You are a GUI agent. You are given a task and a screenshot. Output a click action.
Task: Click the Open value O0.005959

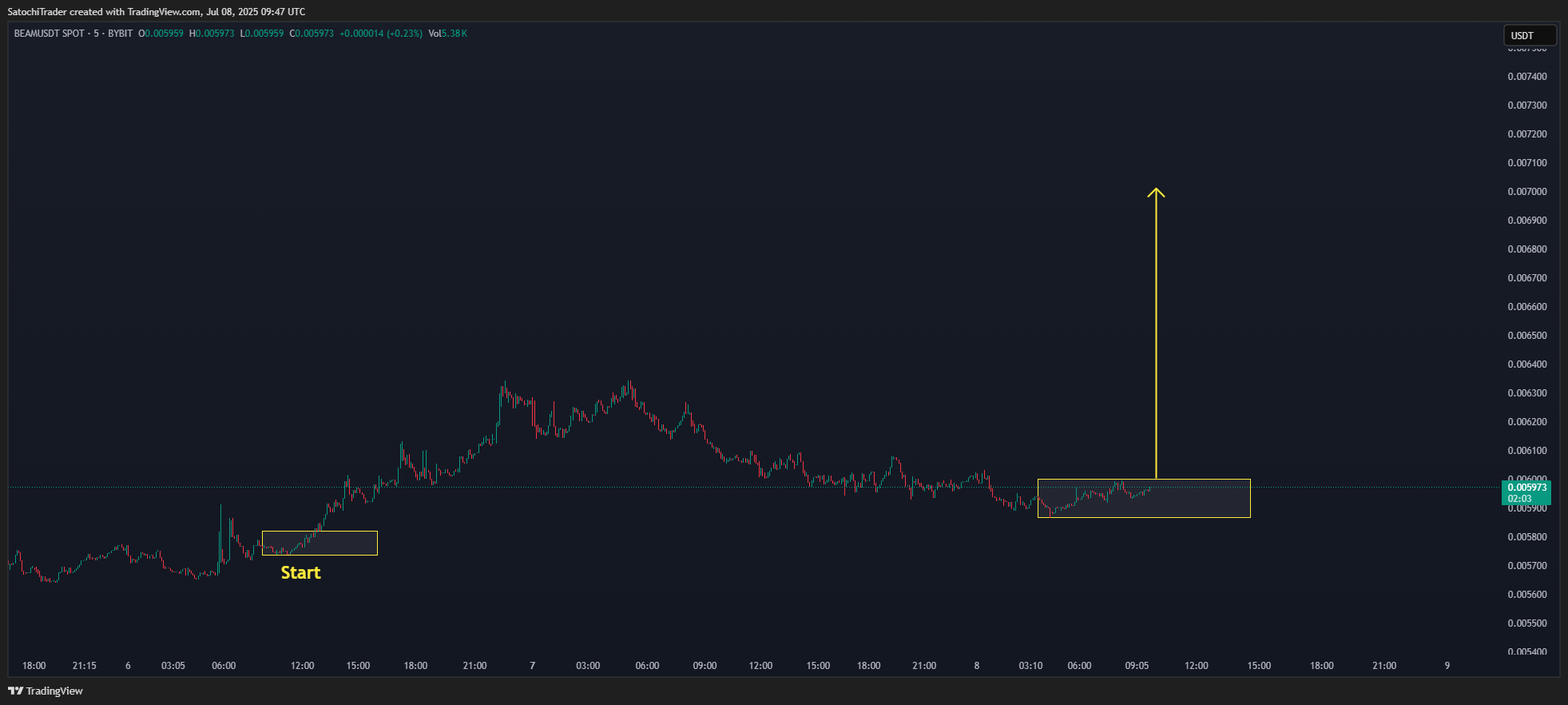(x=161, y=34)
